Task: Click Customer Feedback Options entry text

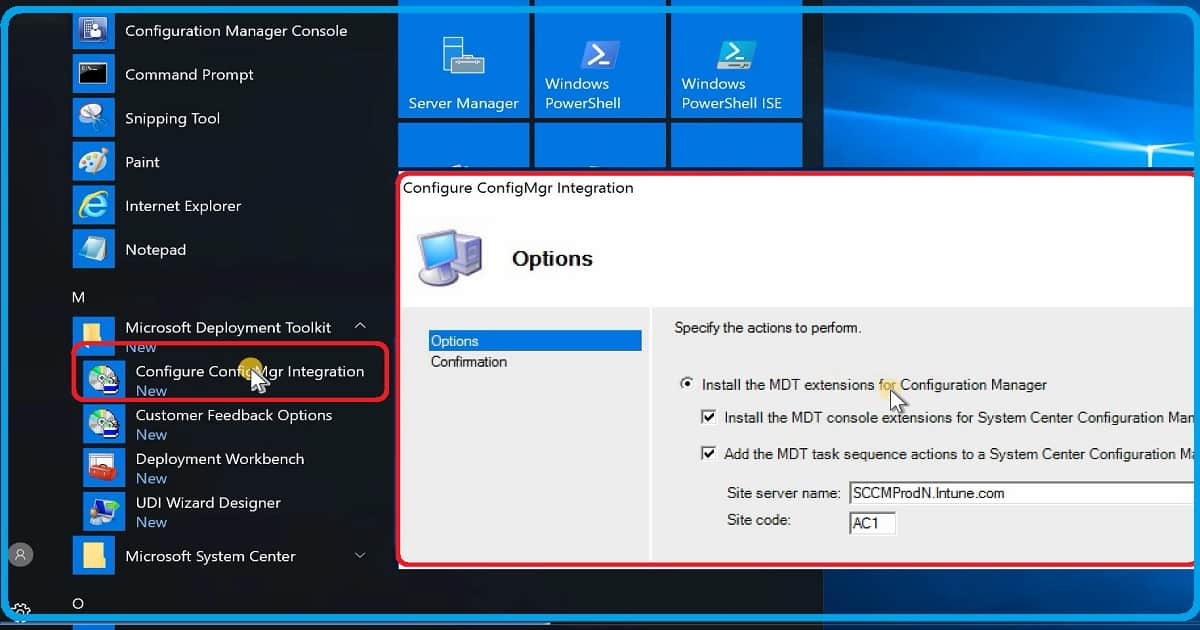Action: coord(234,415)
